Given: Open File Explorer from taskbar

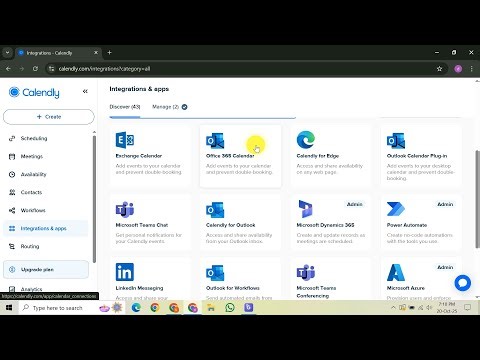Looking at the screenshot, I should 211,308.
